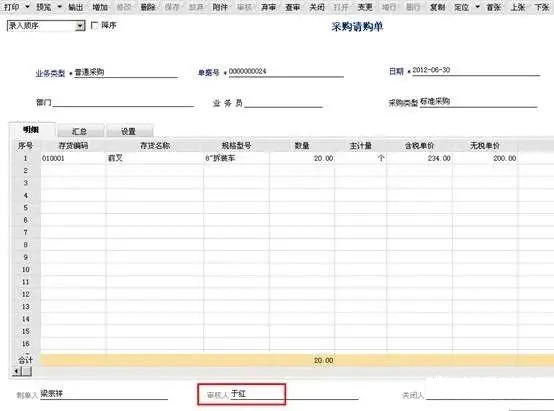
Task: Click the greyed-out 保存 (Save) button
Action: pos(172,7)
